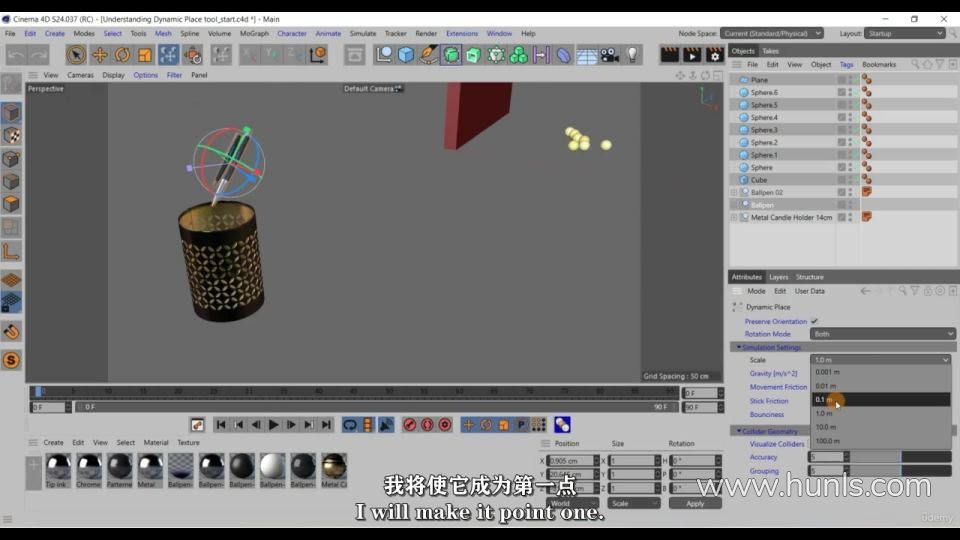
Task: Toggle the layer checkbox for Cube object
Action: pyautogui.click(x=842, y=180)
